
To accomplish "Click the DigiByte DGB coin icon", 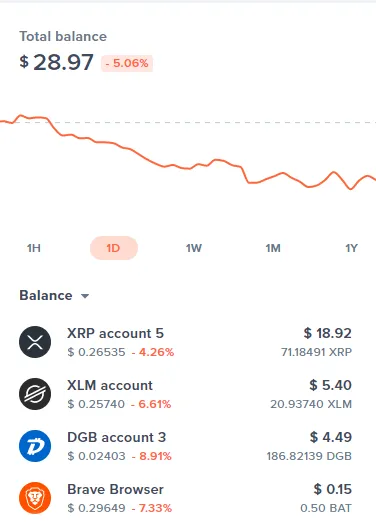I will click(35, 446).
